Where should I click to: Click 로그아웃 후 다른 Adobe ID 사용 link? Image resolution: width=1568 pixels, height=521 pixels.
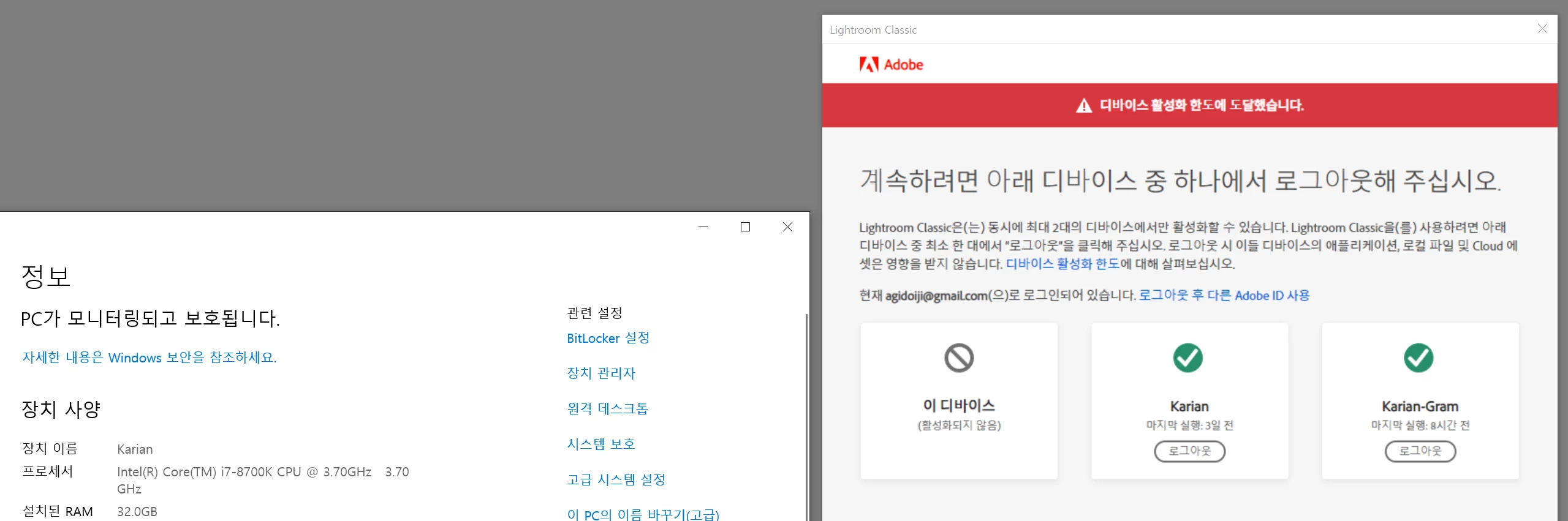point(1224,295)
